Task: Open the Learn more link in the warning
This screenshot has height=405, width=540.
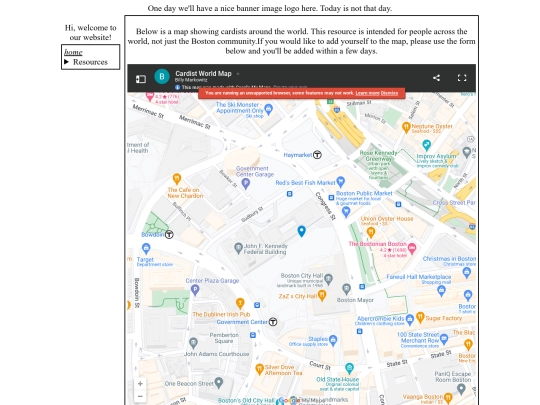Action: pyautogui.click(x=367, y=93)
